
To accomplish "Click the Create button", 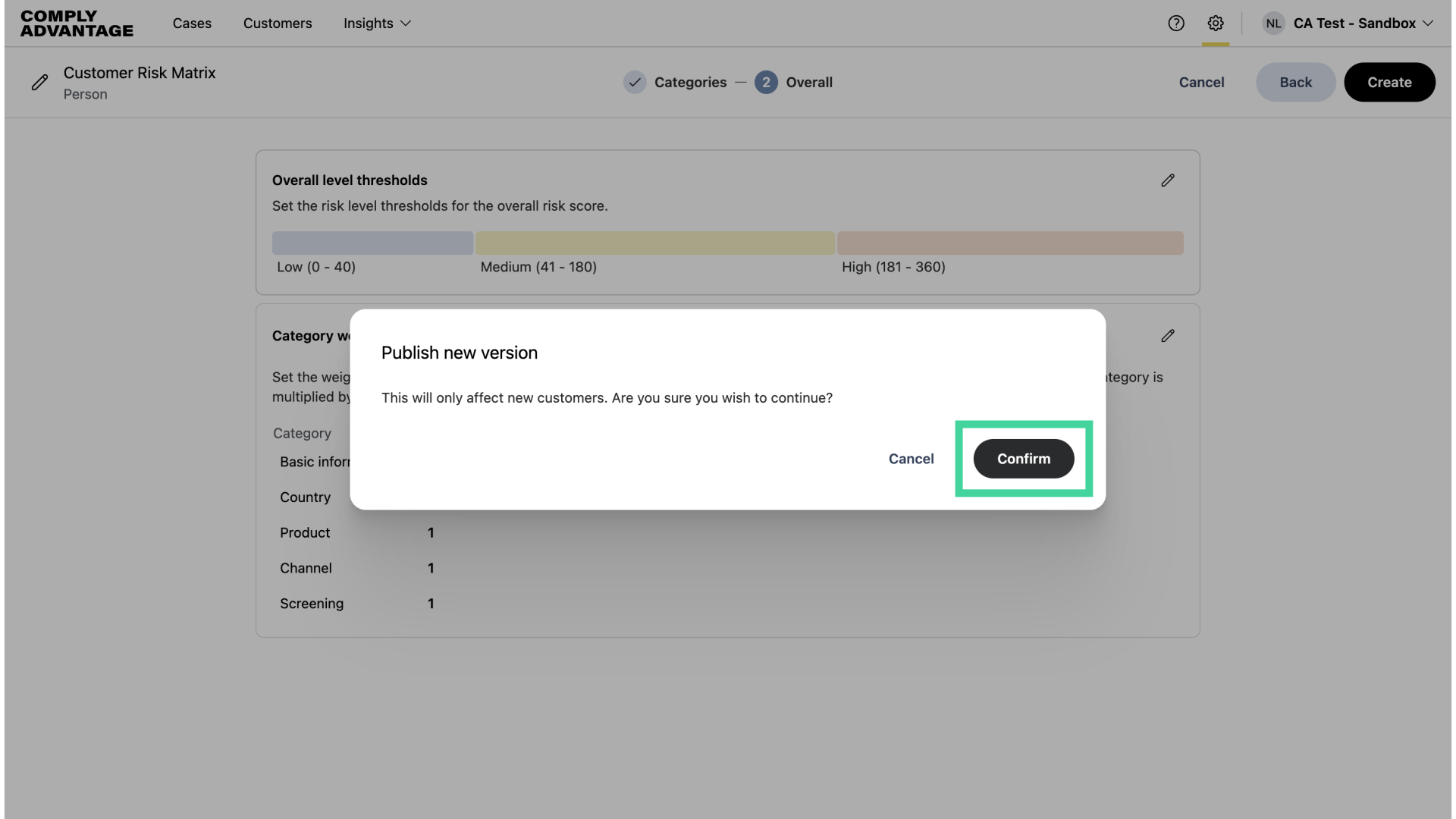I will pos(1389,82).
